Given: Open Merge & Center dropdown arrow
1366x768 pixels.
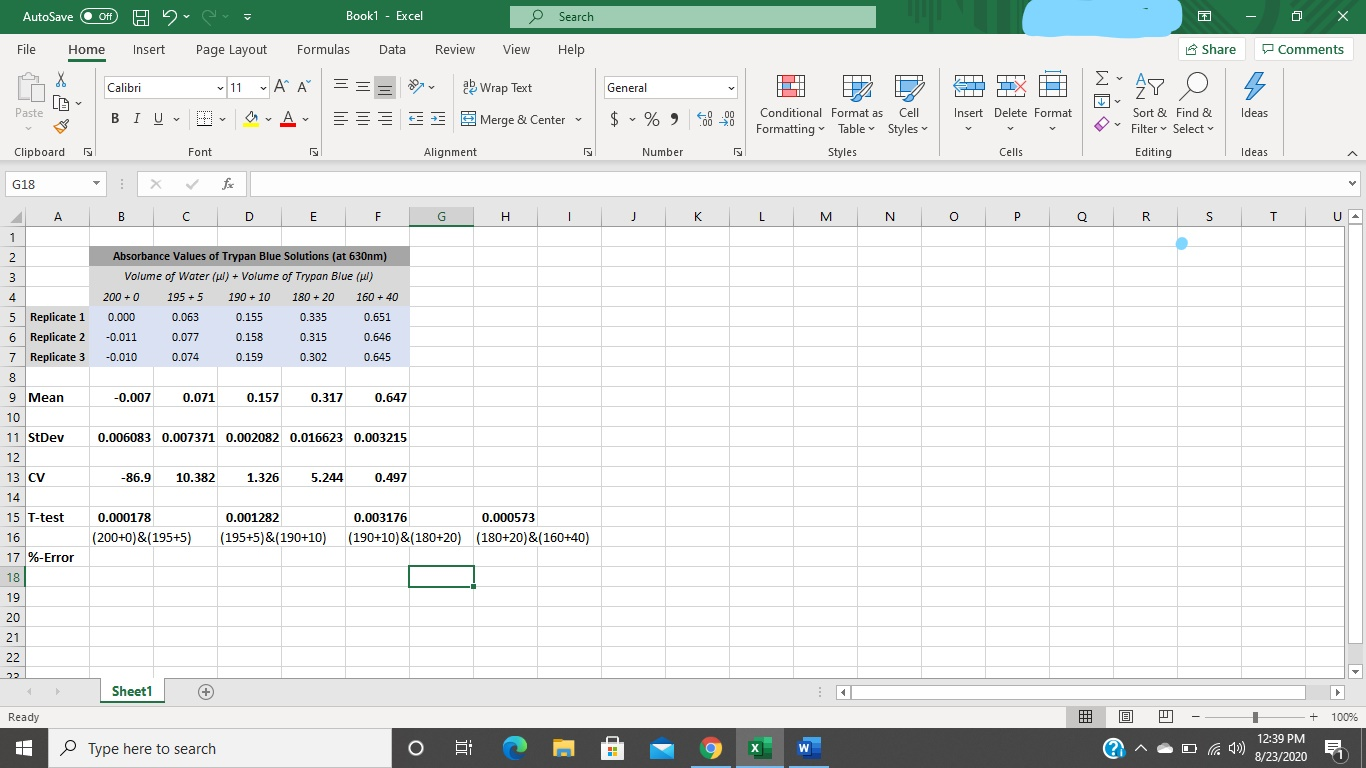Looking at the screenshot, I should coord(577,120).
